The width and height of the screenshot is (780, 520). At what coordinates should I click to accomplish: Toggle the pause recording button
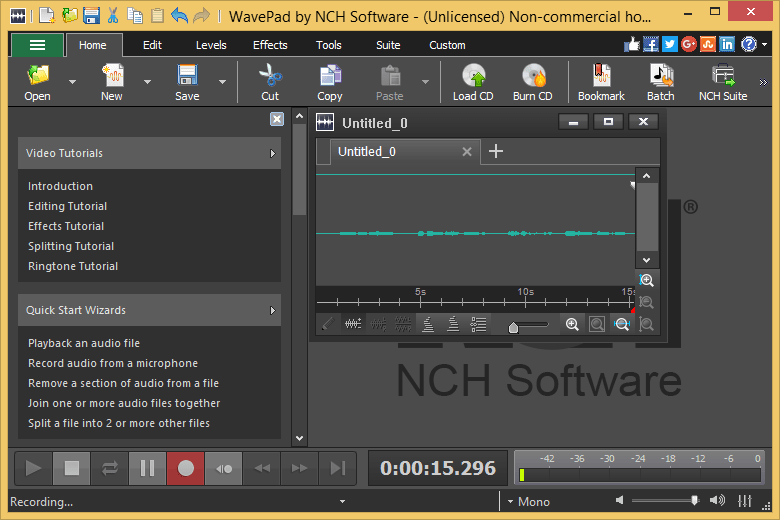pyautogui.click(x=147, y=468)
